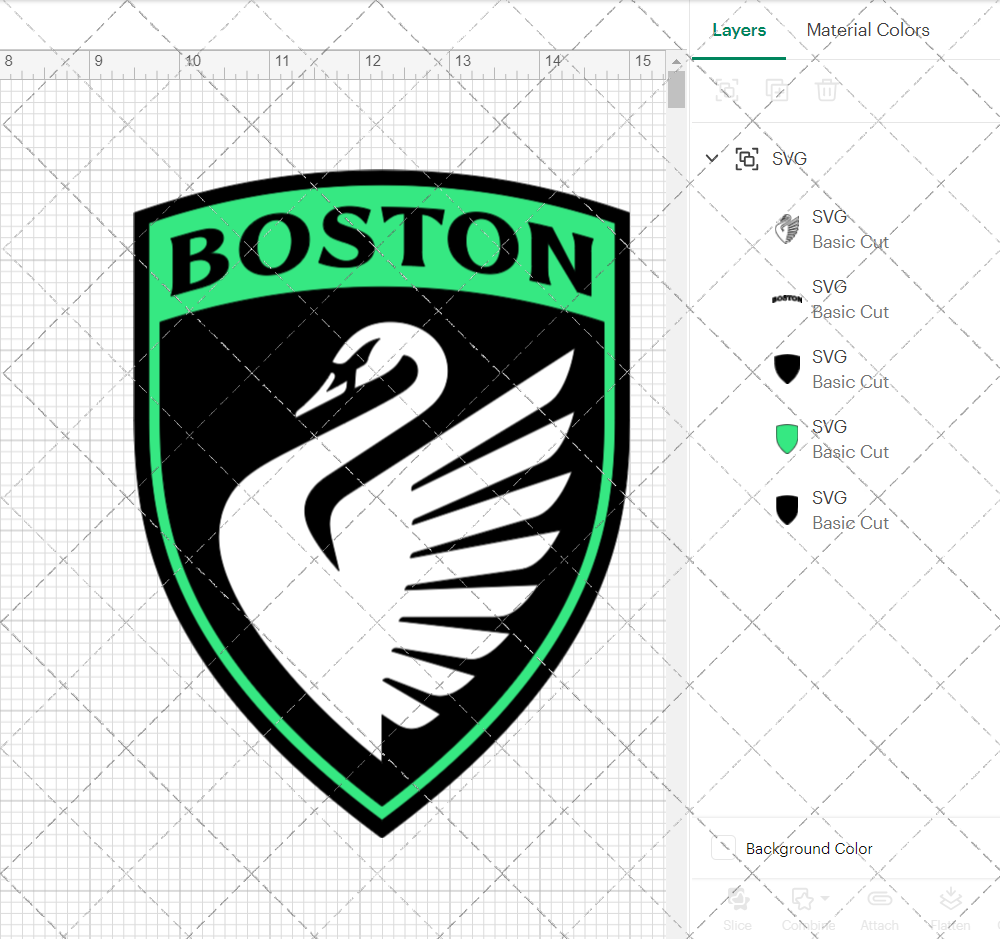
Task: Select the SVG group icon
Action: (x=747, y=158)
